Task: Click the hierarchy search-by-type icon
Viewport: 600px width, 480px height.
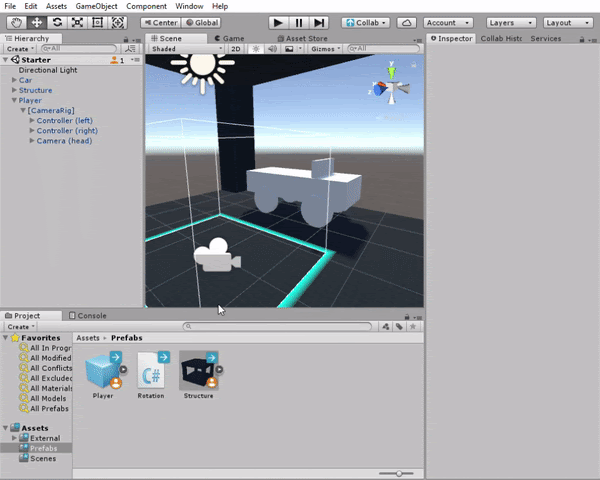Action: coord(130,49)
